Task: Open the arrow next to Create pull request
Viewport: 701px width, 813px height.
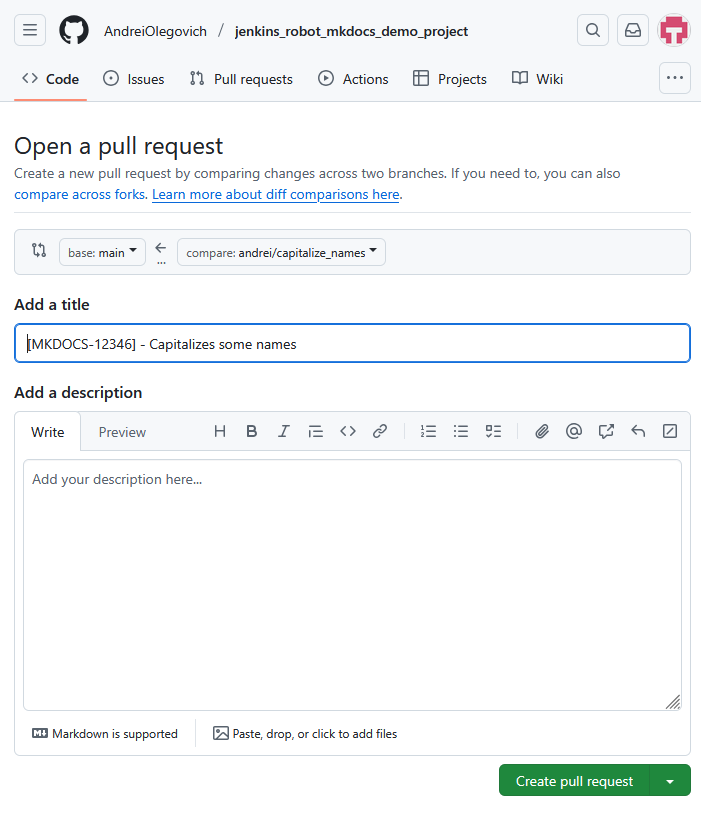Action: (670, 780)
